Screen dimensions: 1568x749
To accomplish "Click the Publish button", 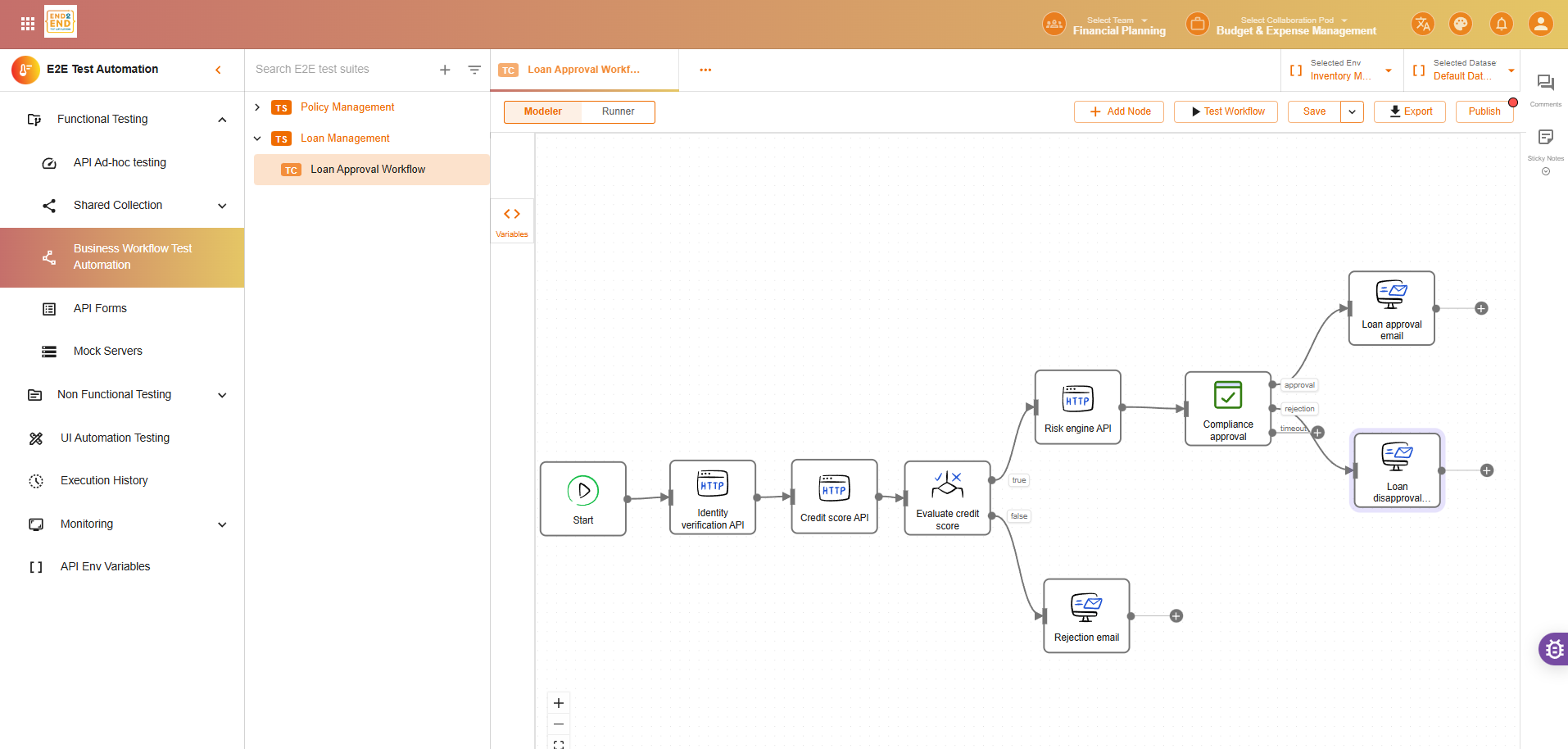I will [1484, 111].
